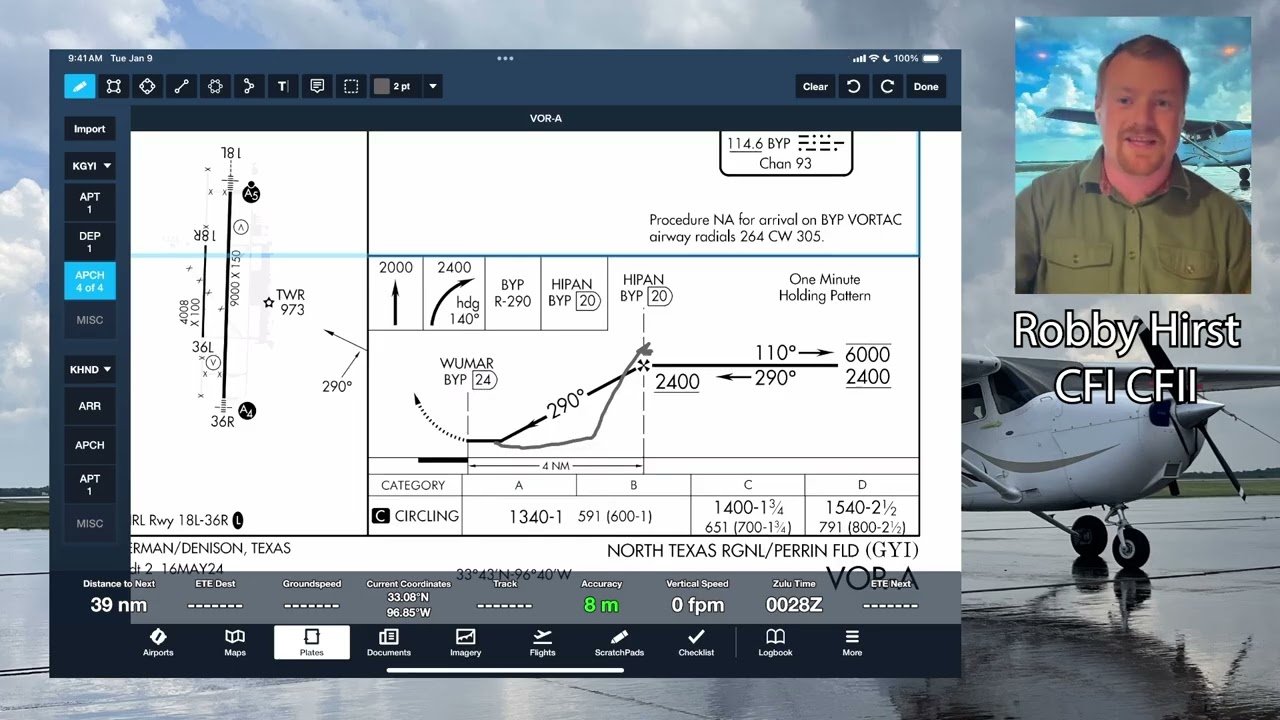Image resolution: width=1280 pixels, height=720 pixels.
Task: Tap the Current Coordinates field
Action: coord(408,597)
